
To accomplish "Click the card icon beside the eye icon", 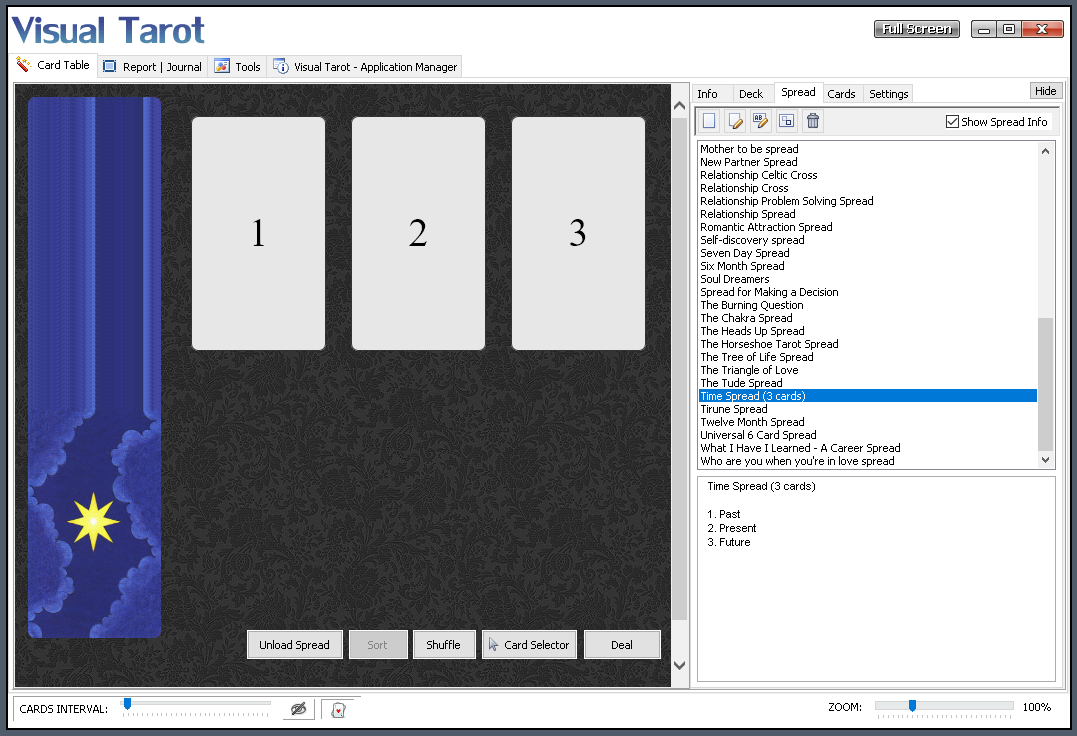I will [x=338, y=709].
